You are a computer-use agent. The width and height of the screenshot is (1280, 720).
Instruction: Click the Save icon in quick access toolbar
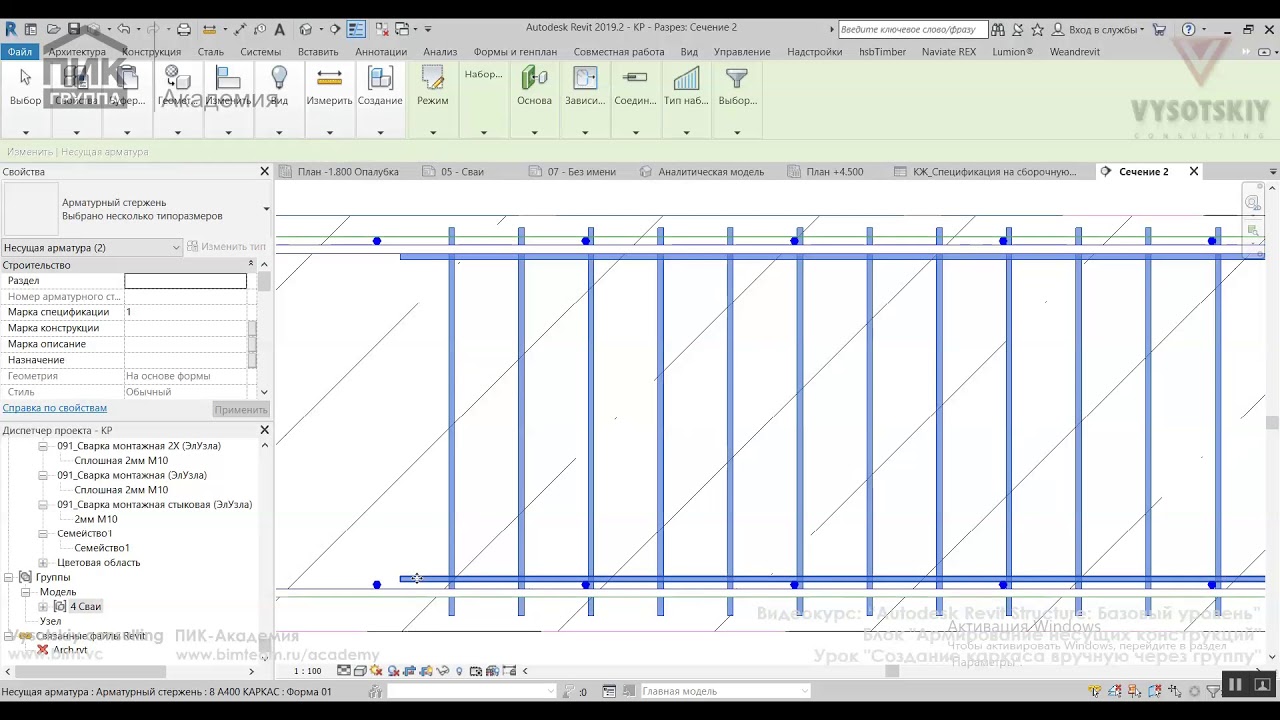coord(73,29)
